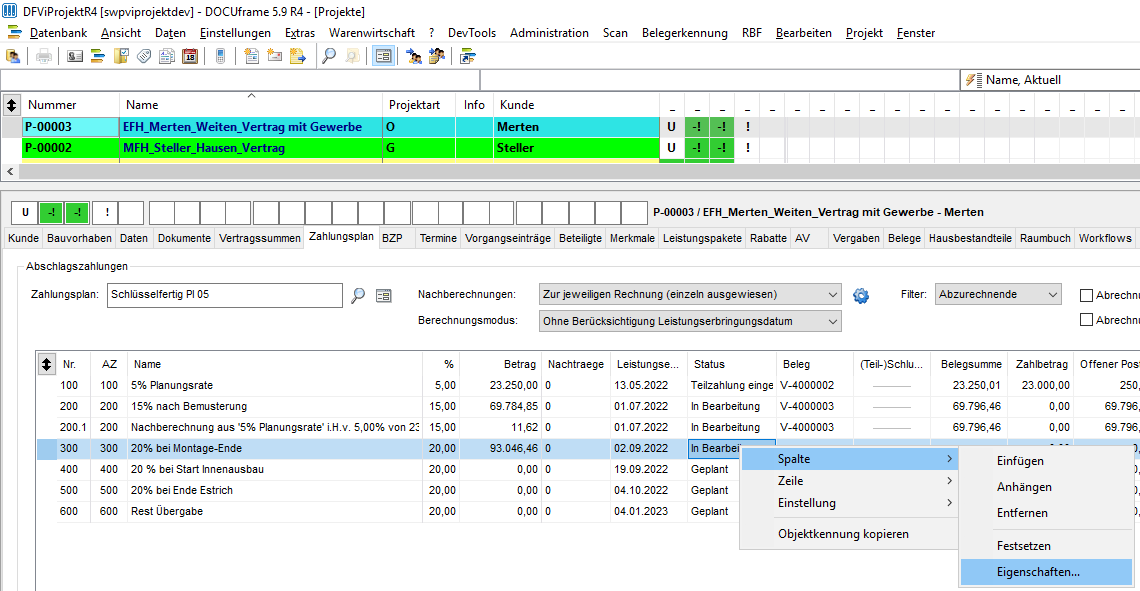
Task: Click the Name, Aktuell filter field
Action: (x=1050, y=80)
